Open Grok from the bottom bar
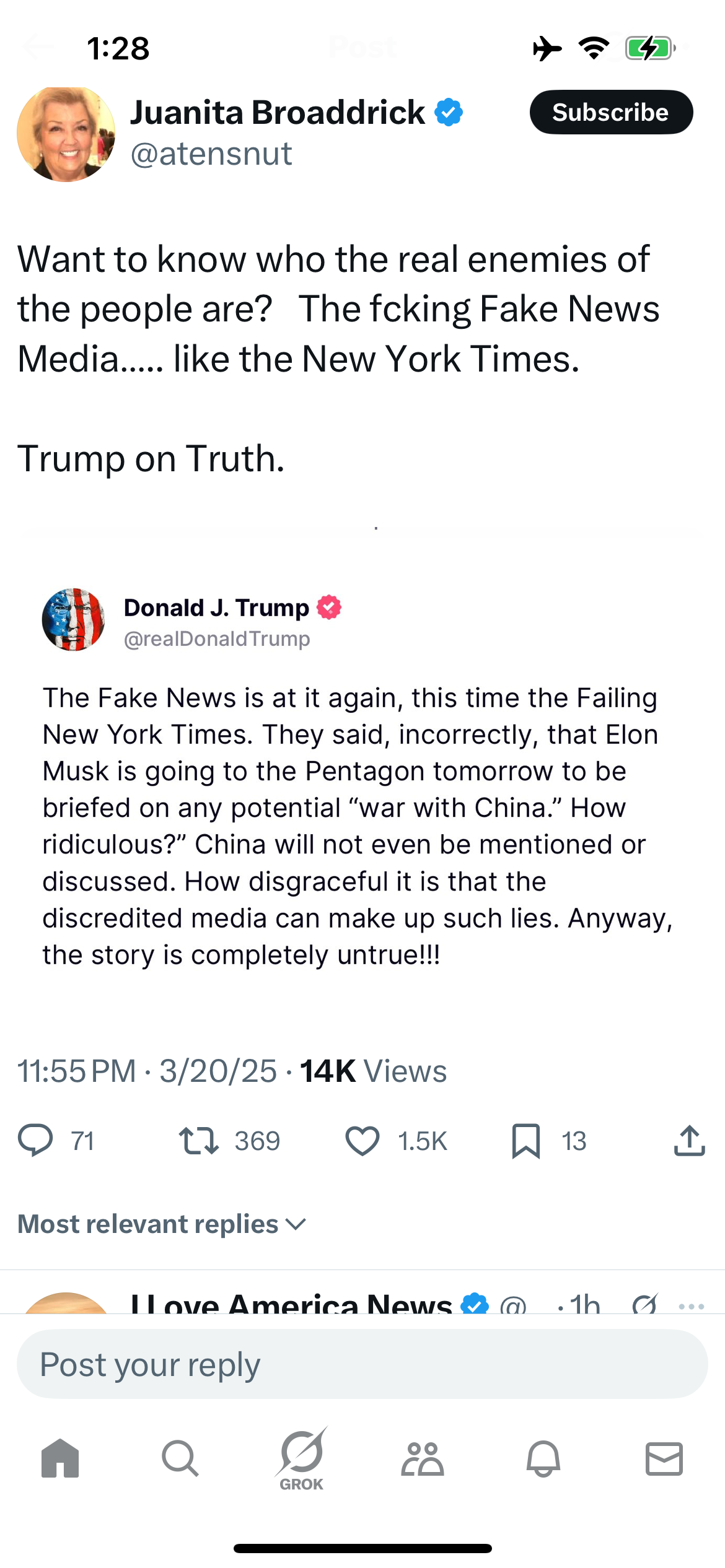Image resolution: width=725 pixels, height=1568 pixels. coord(302,1460)
